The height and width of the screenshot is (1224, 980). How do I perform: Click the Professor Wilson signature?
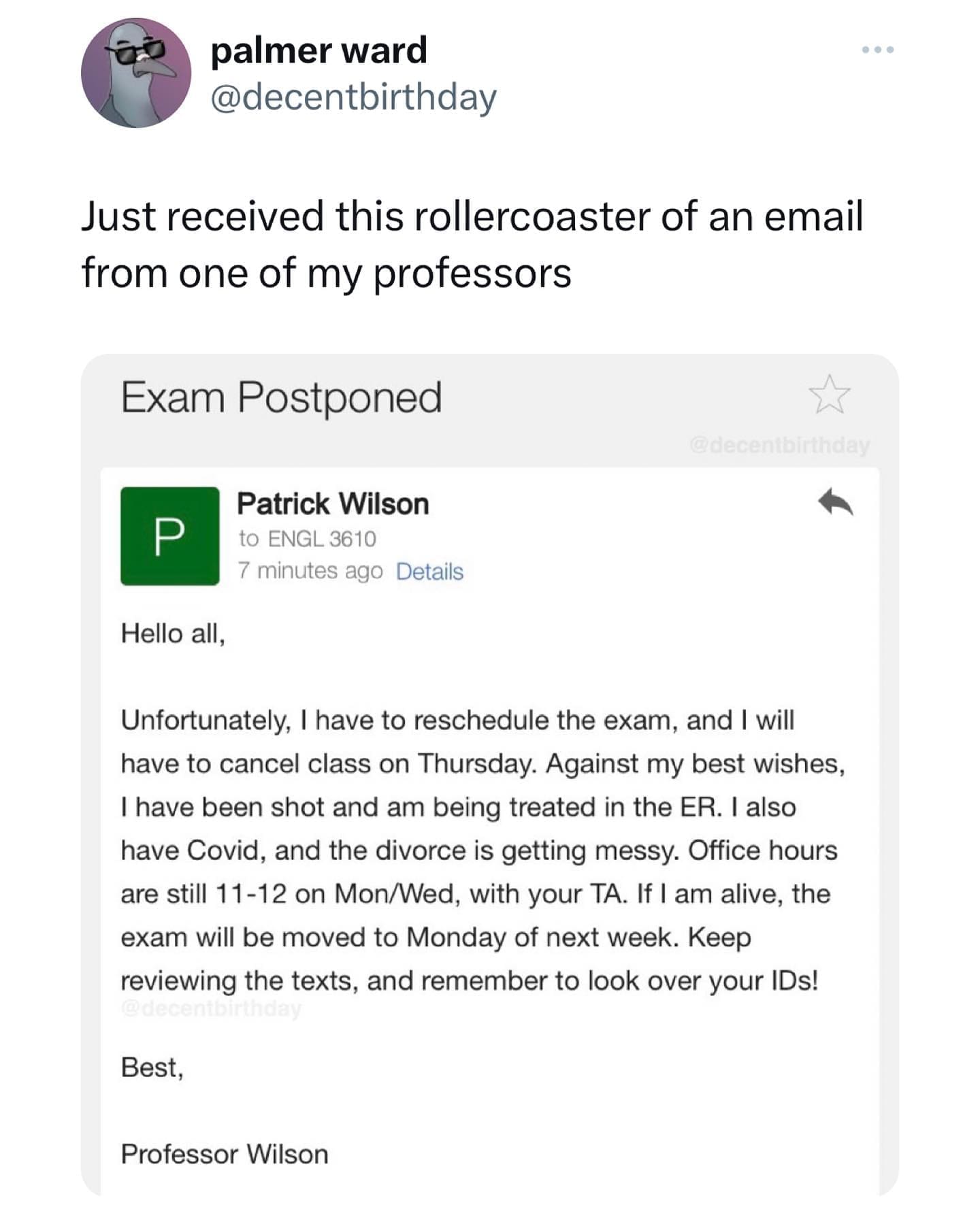(225, 1154)
